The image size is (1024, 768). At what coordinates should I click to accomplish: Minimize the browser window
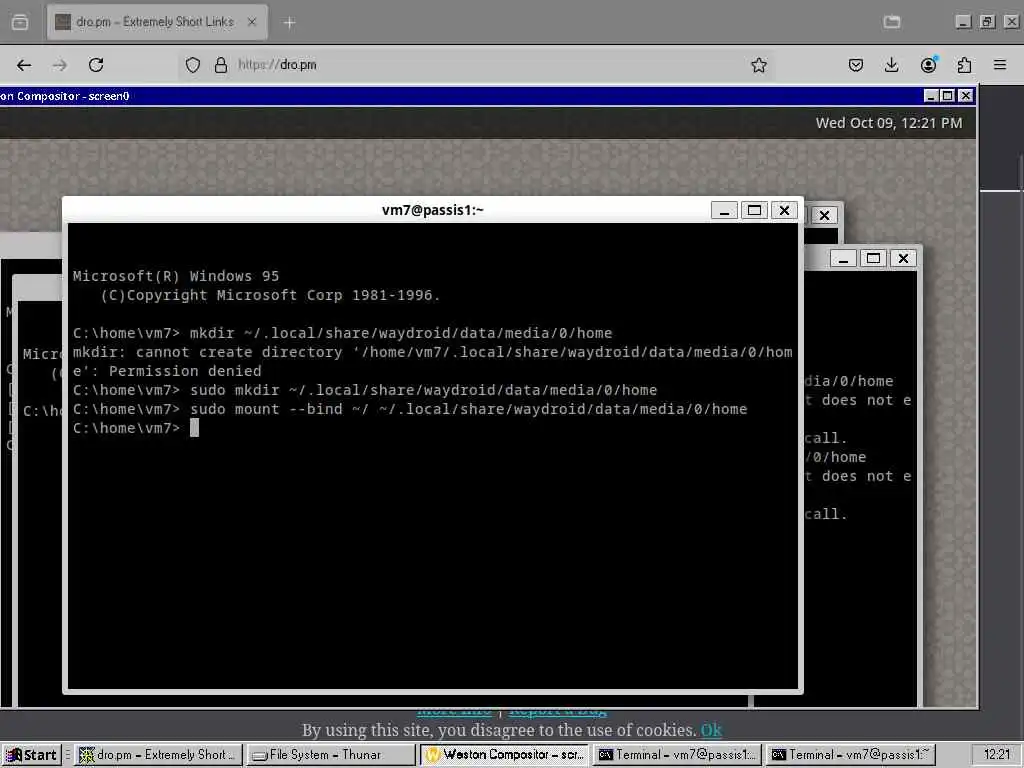pyautogui.click(x=964, y=22)
